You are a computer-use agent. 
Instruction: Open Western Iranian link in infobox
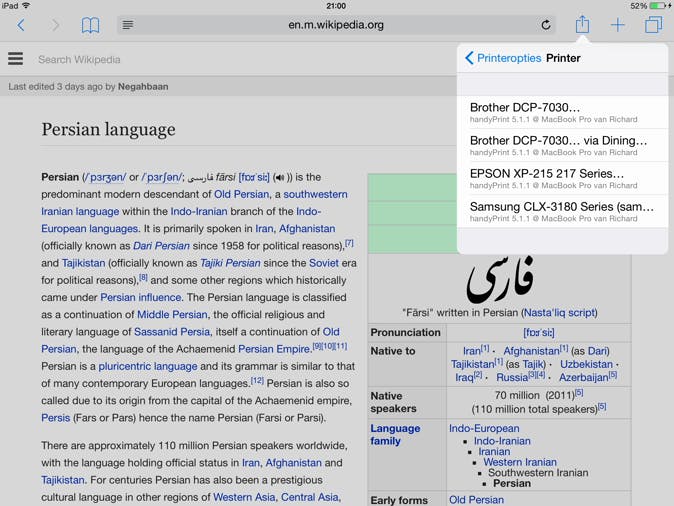520,462
